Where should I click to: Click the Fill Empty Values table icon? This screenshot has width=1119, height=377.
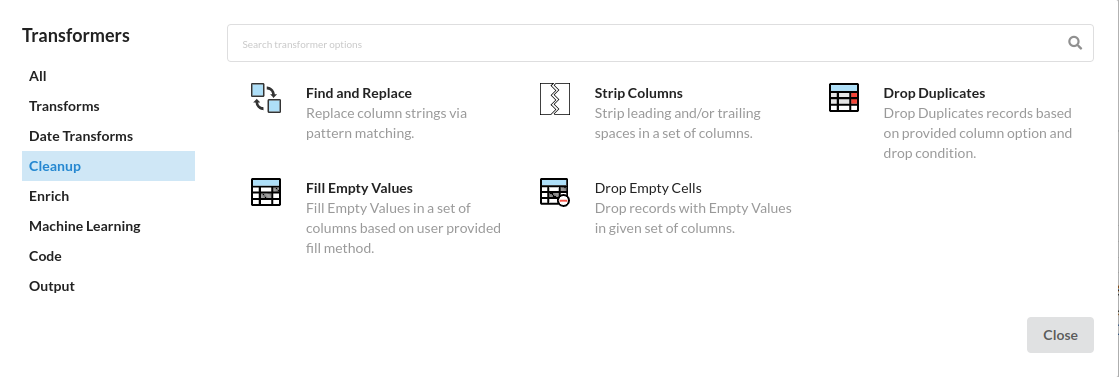[x=266, y=192]
